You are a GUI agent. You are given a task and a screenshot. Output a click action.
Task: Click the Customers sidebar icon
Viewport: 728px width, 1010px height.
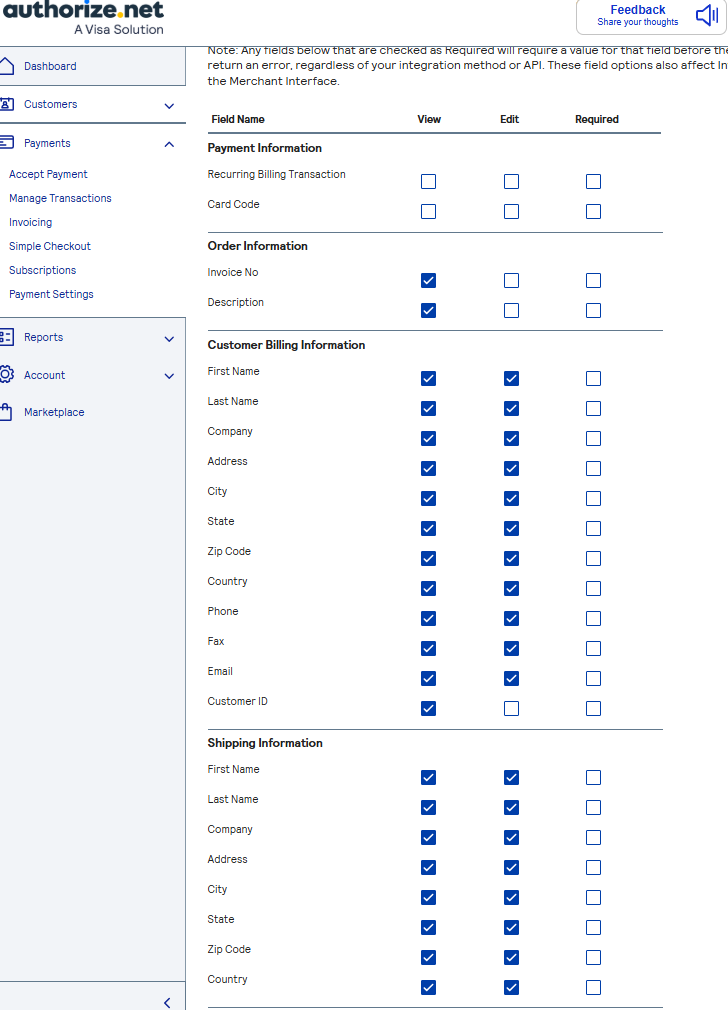(6, 104)
